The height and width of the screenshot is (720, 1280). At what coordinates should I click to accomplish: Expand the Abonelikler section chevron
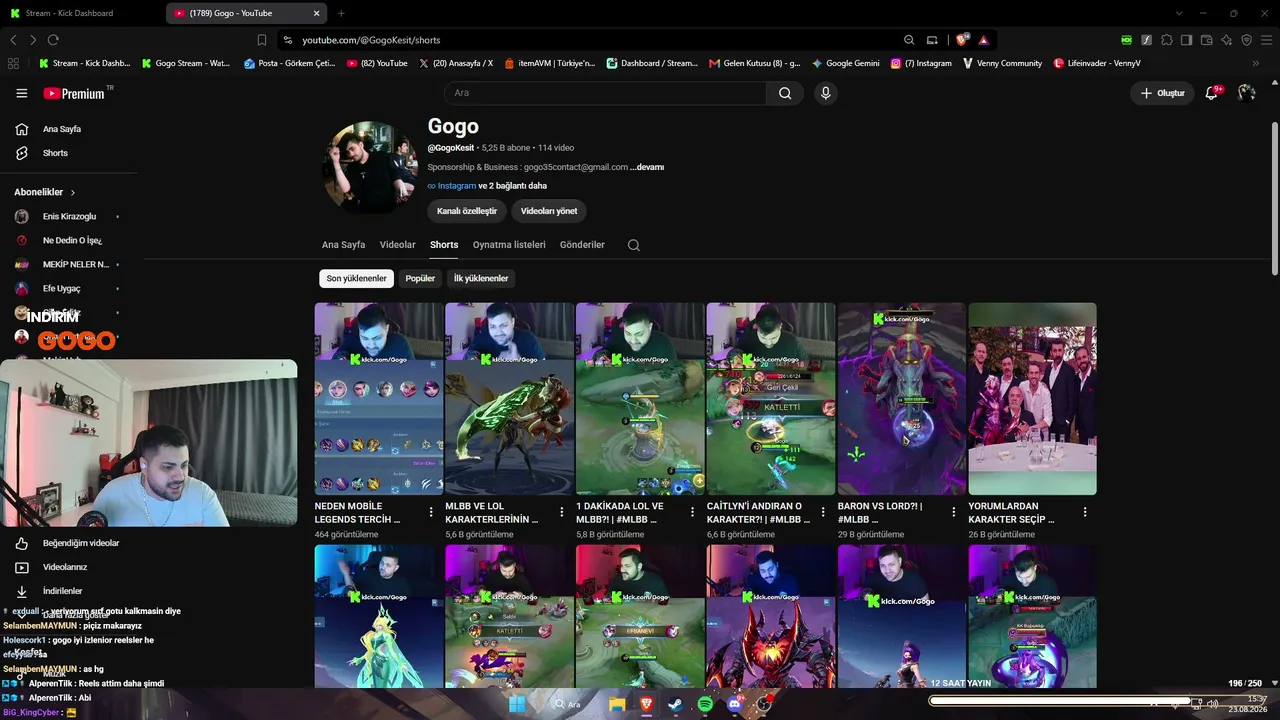click(x=73, y=192)
